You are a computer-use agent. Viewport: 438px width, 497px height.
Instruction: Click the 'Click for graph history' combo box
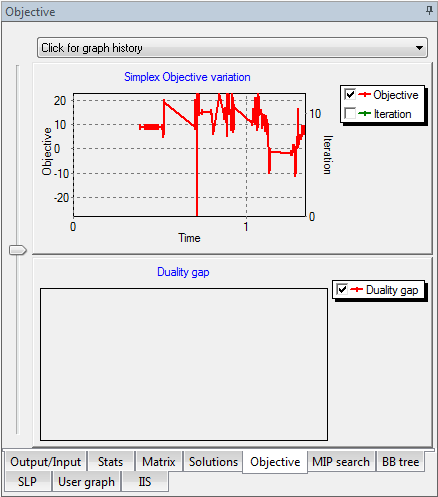[x=232, y=48]
